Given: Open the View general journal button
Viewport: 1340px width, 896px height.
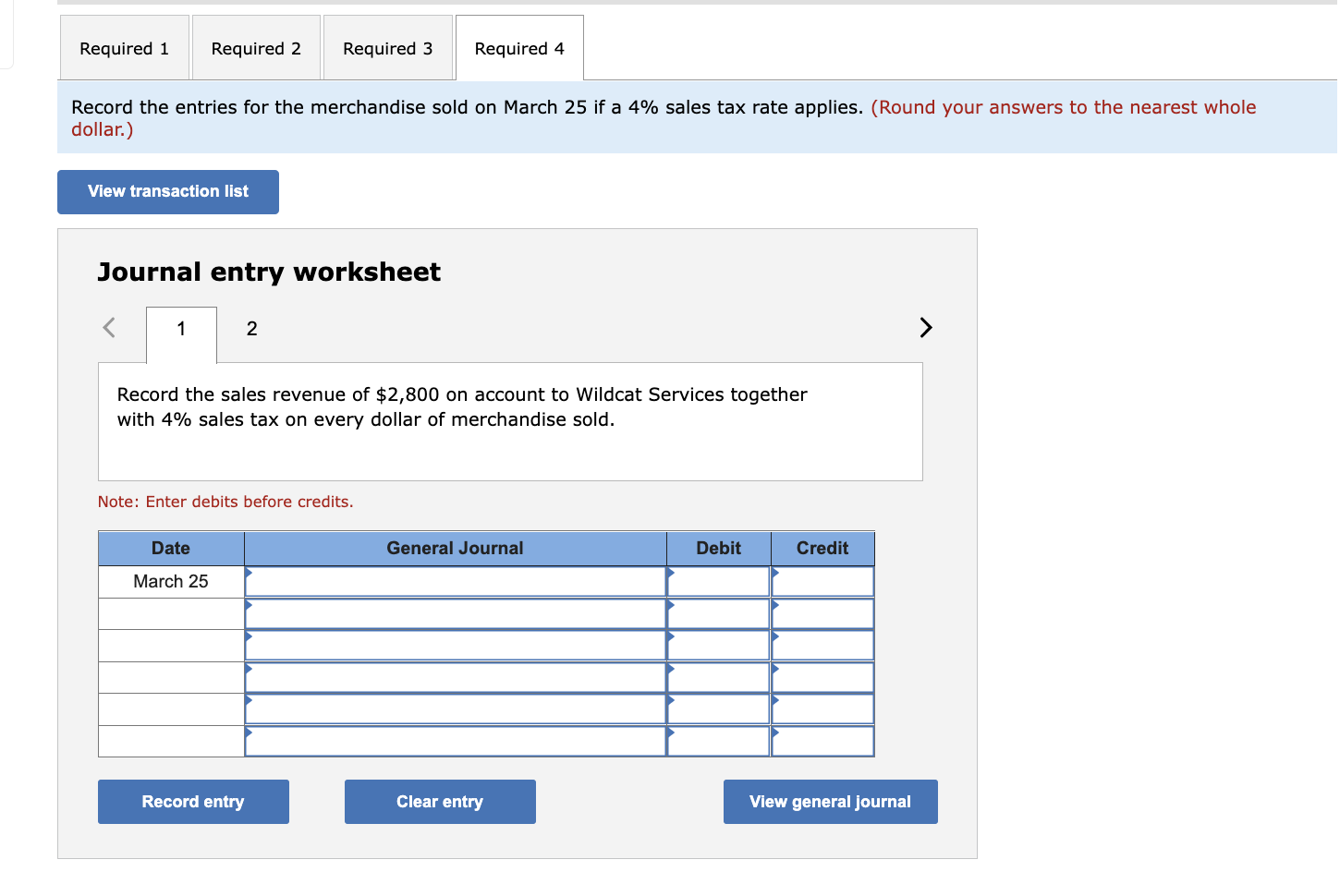Looking at the screenshot, I should coord(830,802).
